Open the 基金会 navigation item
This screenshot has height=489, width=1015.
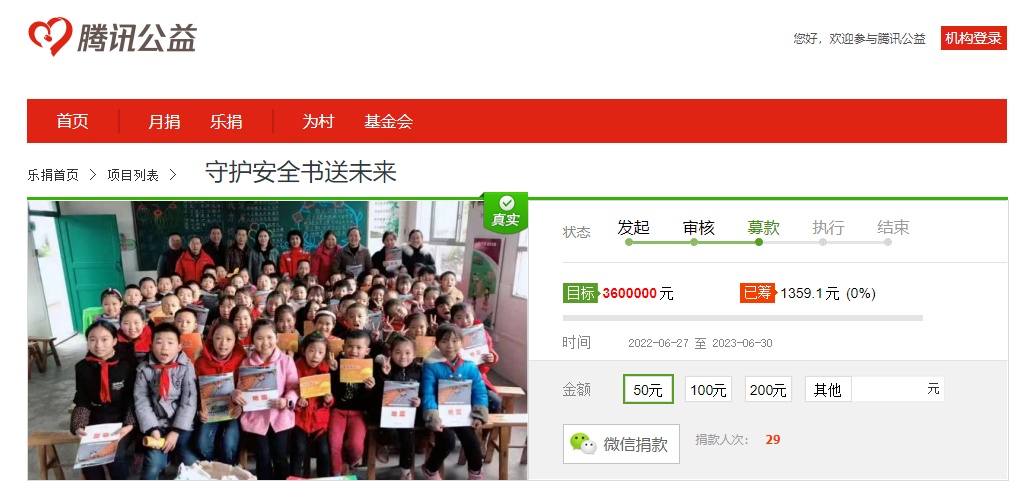pos(388,121)
